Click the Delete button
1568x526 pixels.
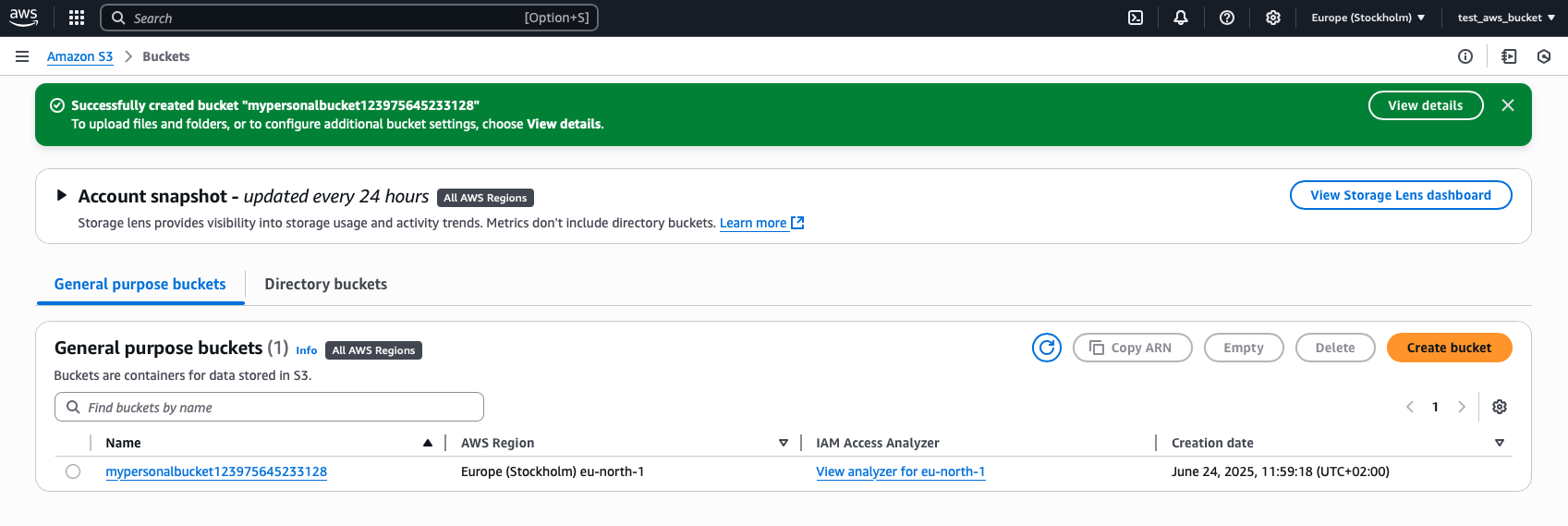(1335, 348)
